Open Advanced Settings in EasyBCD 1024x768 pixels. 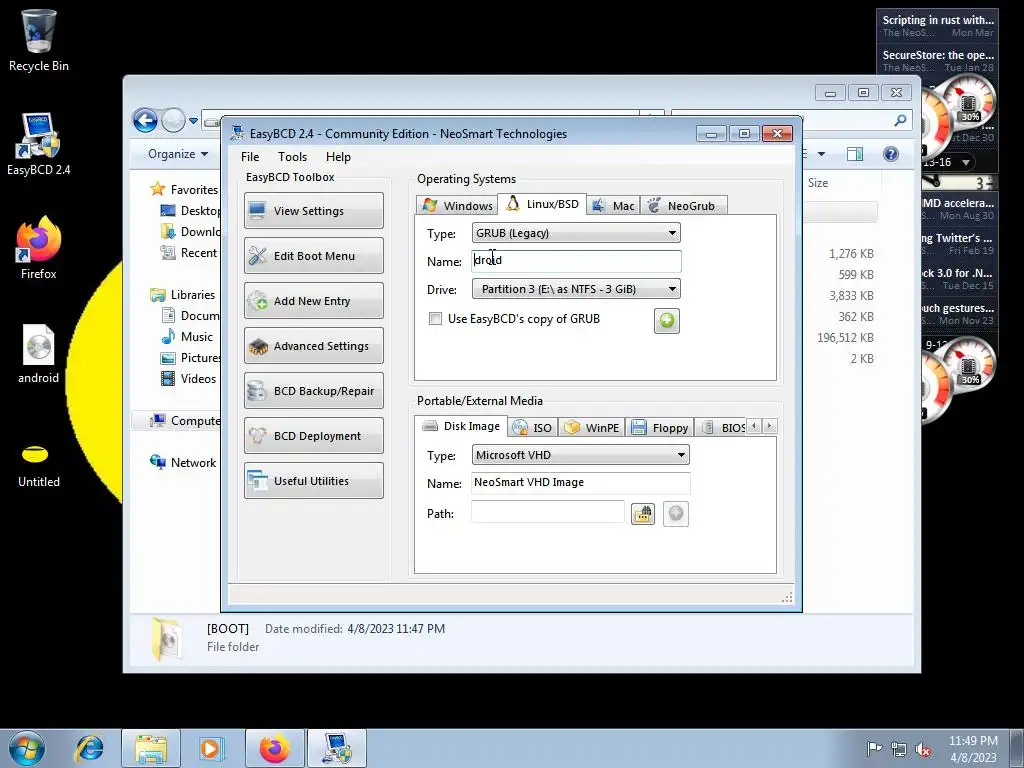(x=313, y=345)
